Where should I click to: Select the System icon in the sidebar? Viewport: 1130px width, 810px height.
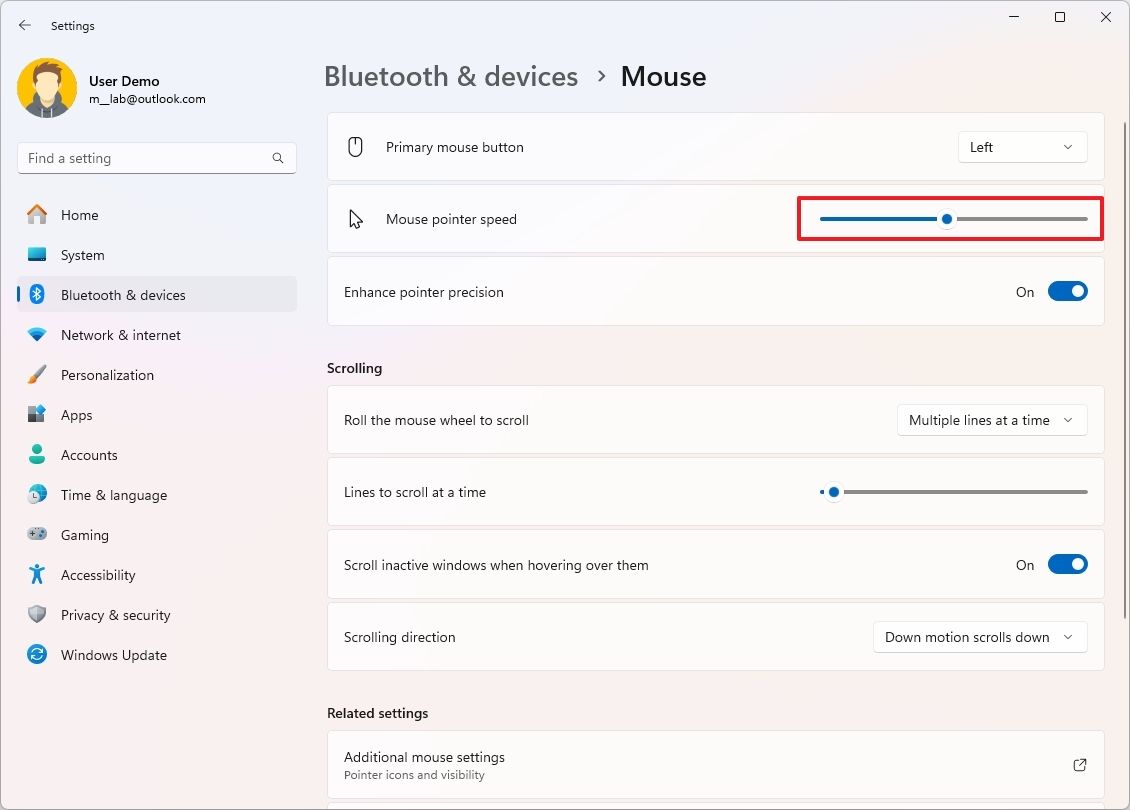[x=37, y=255]
